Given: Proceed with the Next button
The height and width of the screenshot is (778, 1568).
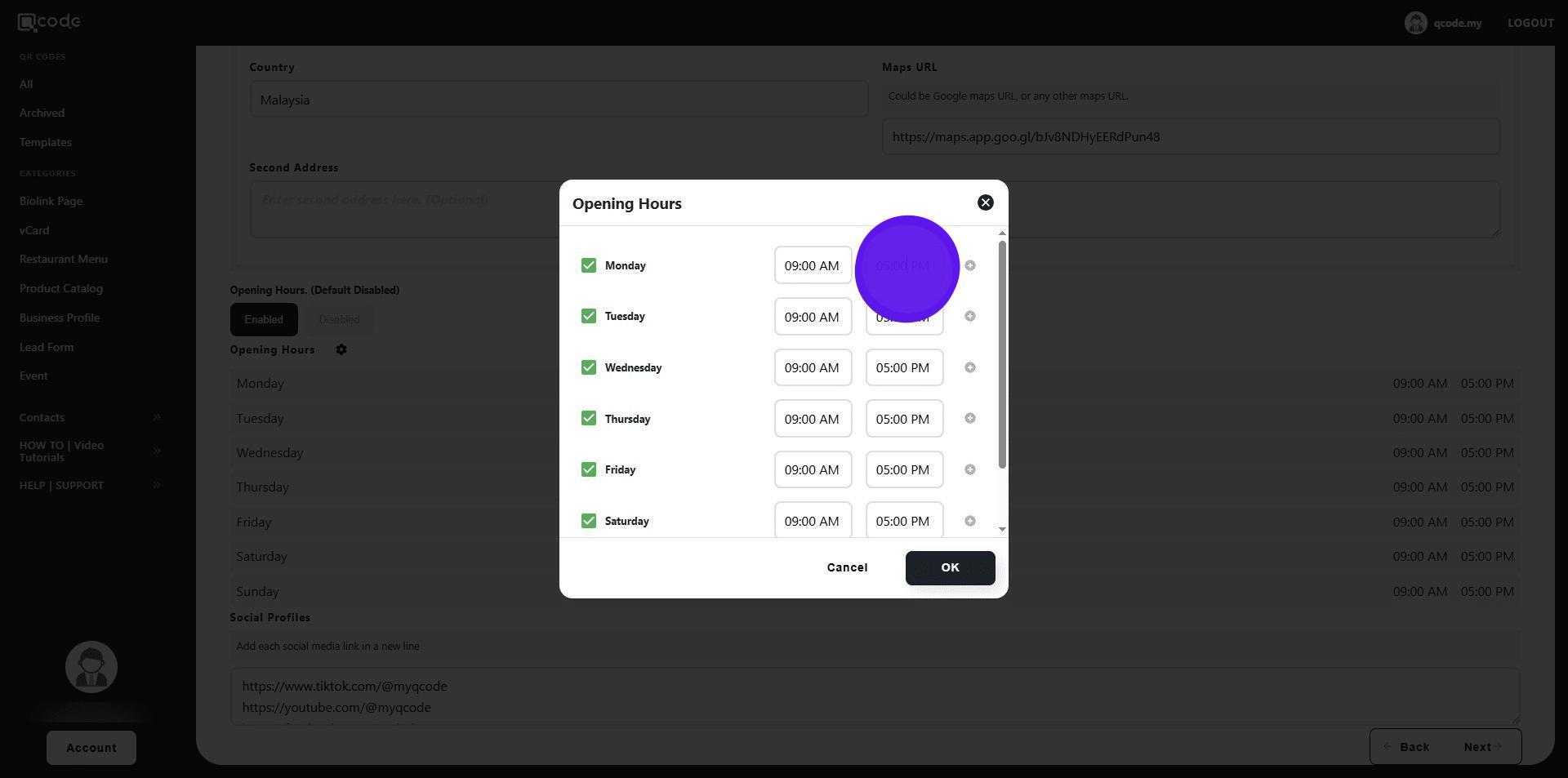Looking at the screenshot, I should [x=1482, y=747].
